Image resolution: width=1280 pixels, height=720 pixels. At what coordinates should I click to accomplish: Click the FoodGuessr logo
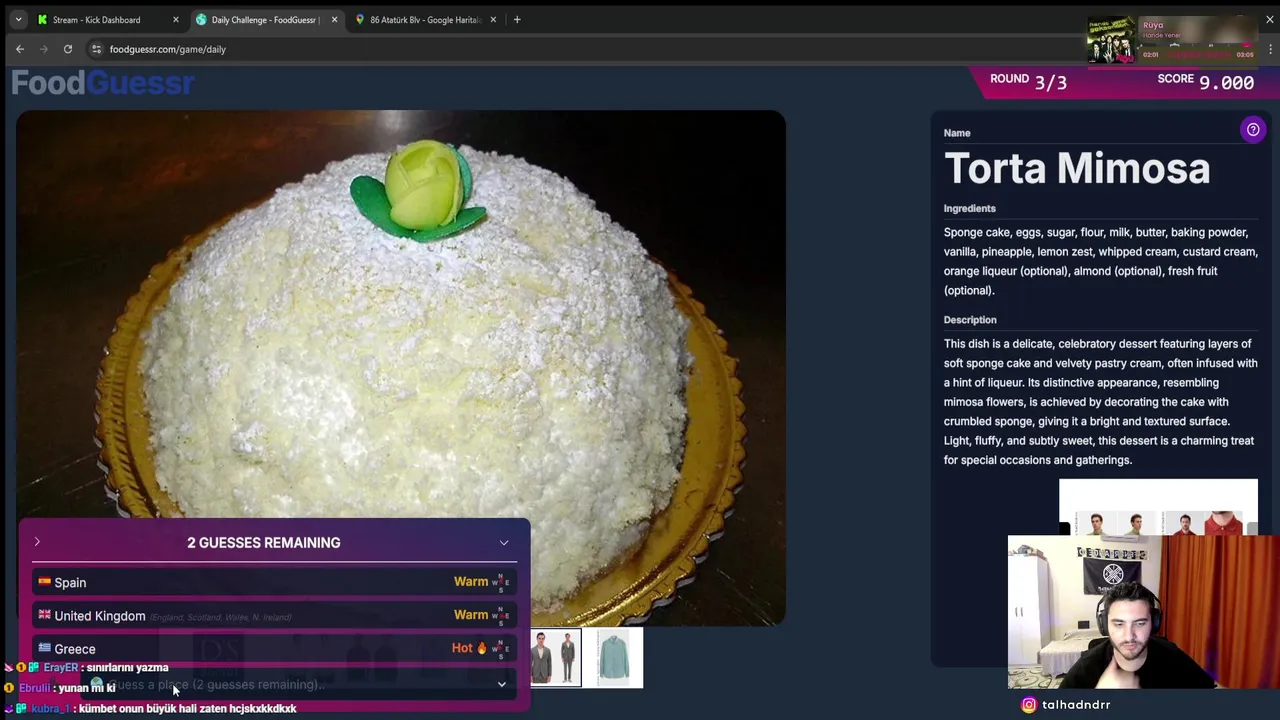[x=103, y=83]
